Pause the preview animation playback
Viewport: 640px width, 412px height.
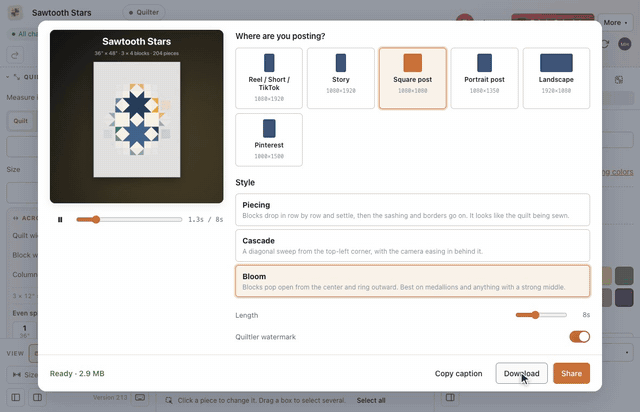tap(60, 220)
